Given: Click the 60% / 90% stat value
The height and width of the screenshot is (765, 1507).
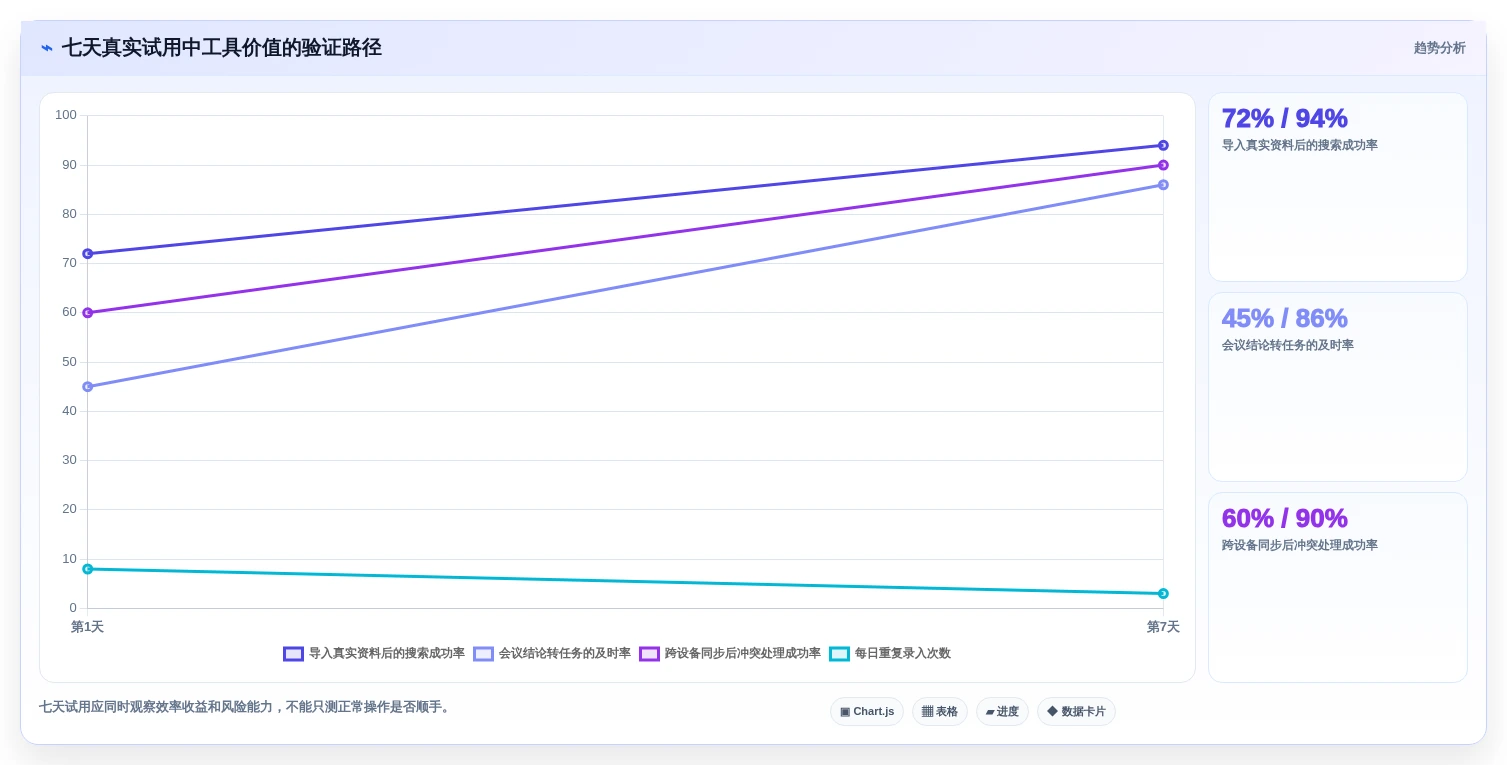Looking at the screenshot, I should tap(1284, 519).
